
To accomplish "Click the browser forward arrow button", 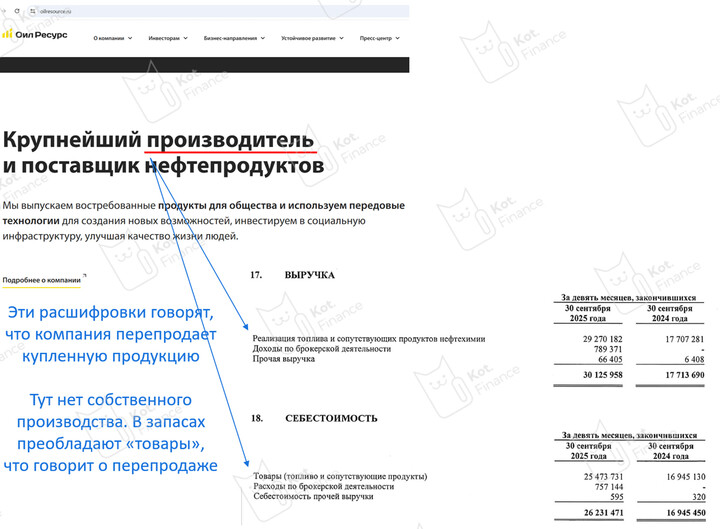I will pyautogui.click(x=6, y=9).
